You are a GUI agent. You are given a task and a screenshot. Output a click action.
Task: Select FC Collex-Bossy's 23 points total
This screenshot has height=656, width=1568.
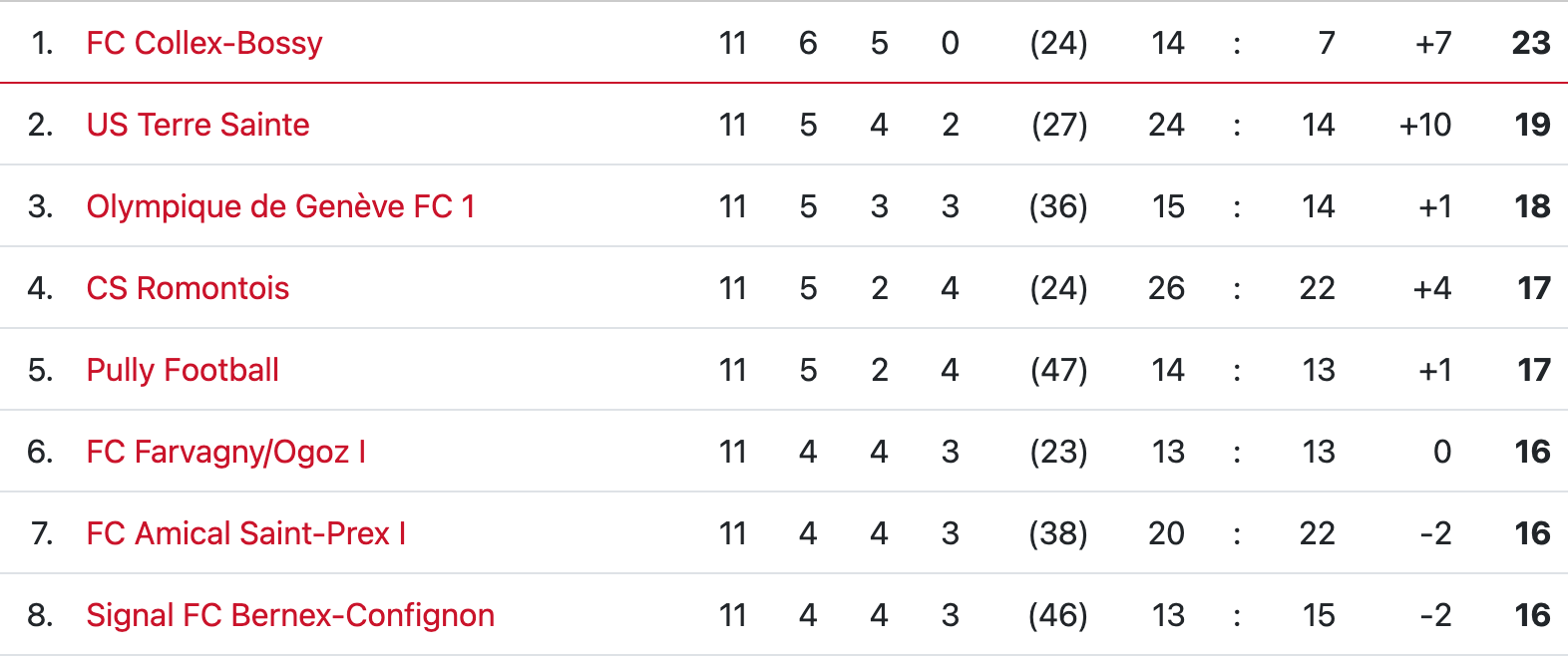point(1531,43)
